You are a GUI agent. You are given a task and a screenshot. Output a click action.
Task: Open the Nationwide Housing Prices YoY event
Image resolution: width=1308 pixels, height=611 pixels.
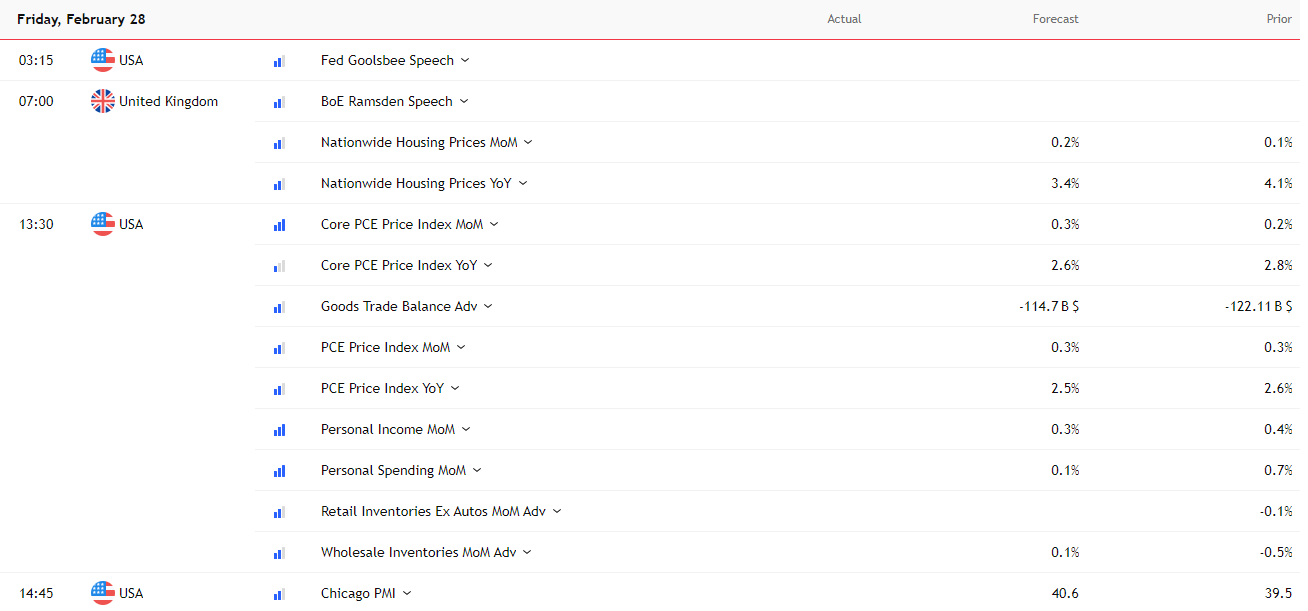point(416,183)
